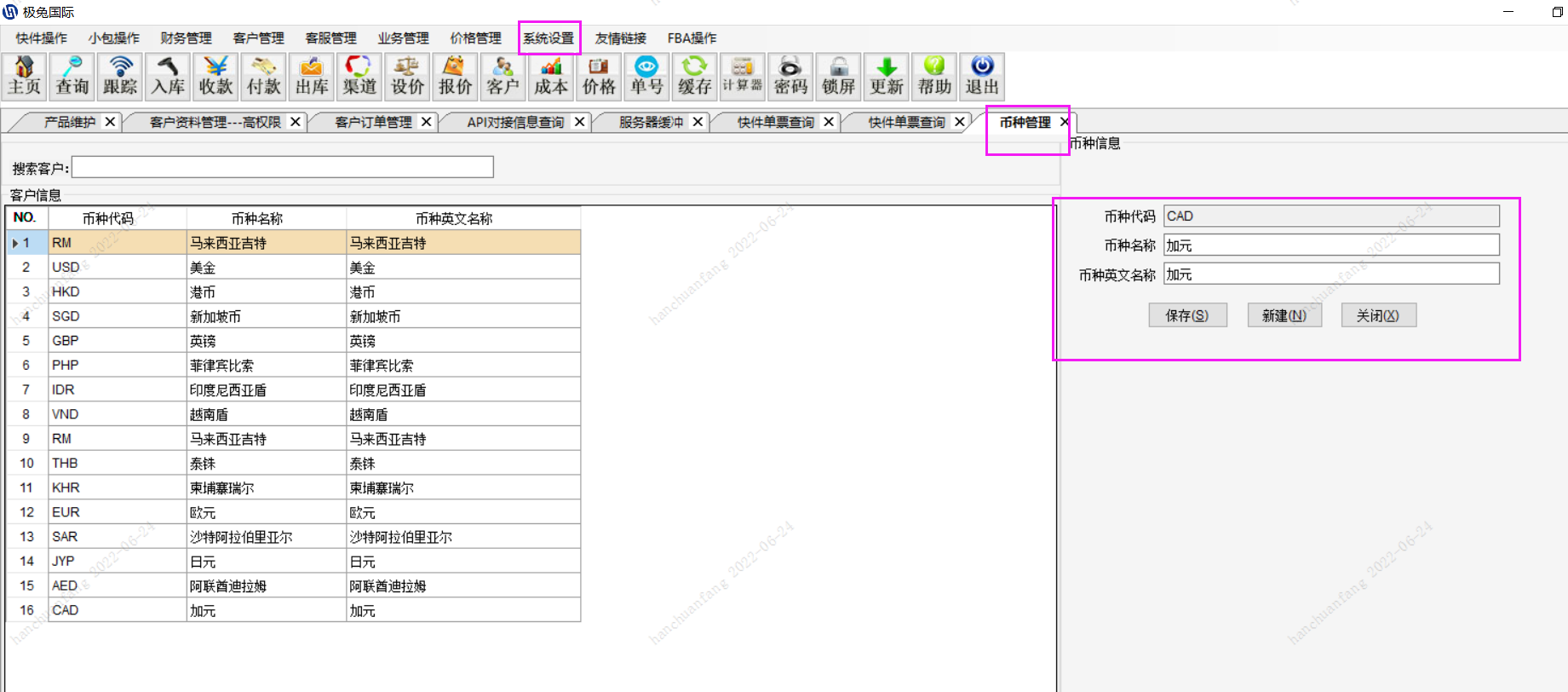Image resolution: width=1568 pixels, height=692 pixels.
Task: Open the 客服管理 menu
Action: (x=331, y=38)
